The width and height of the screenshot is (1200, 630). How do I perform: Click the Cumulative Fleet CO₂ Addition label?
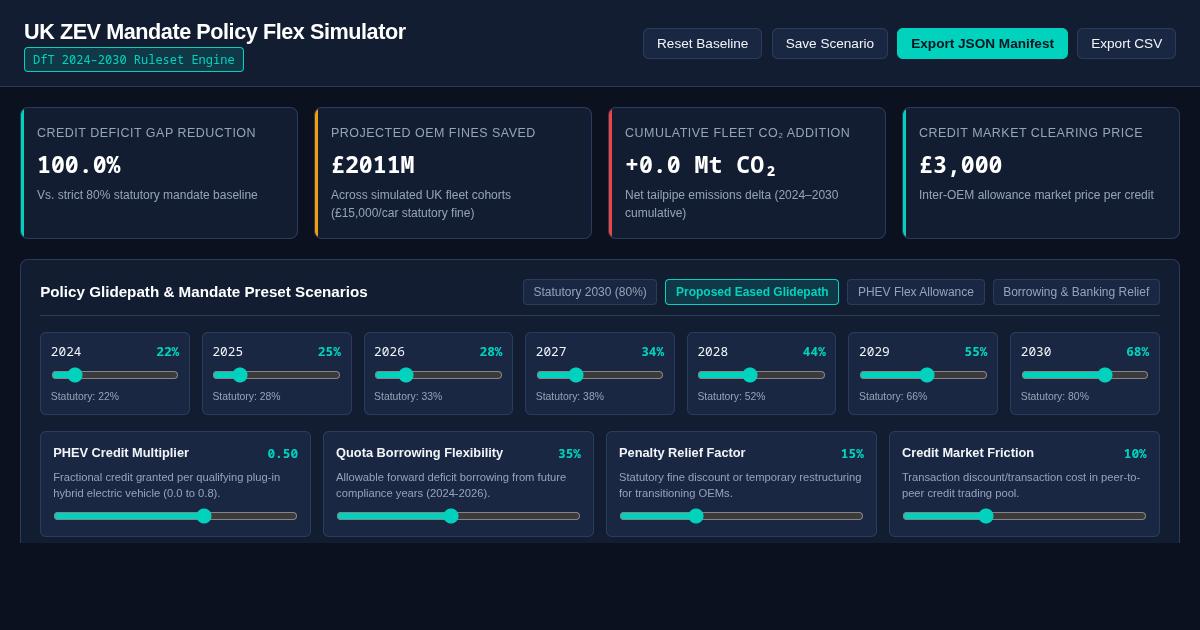coord(737,133)
